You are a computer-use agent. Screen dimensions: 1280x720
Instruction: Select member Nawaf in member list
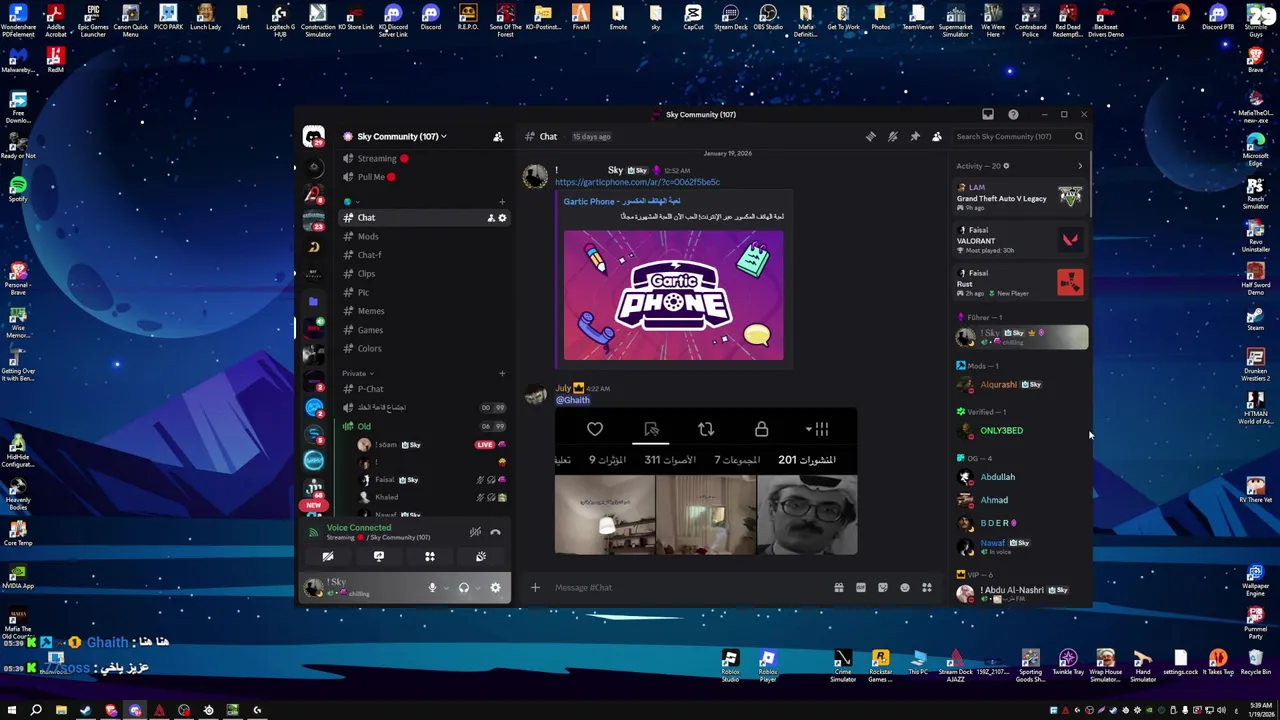[1020, 546]
